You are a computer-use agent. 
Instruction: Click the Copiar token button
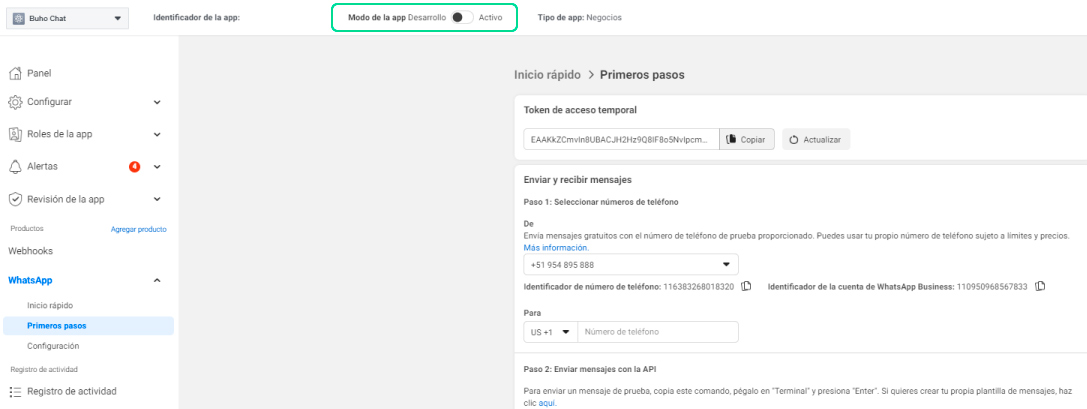(746, 140)
